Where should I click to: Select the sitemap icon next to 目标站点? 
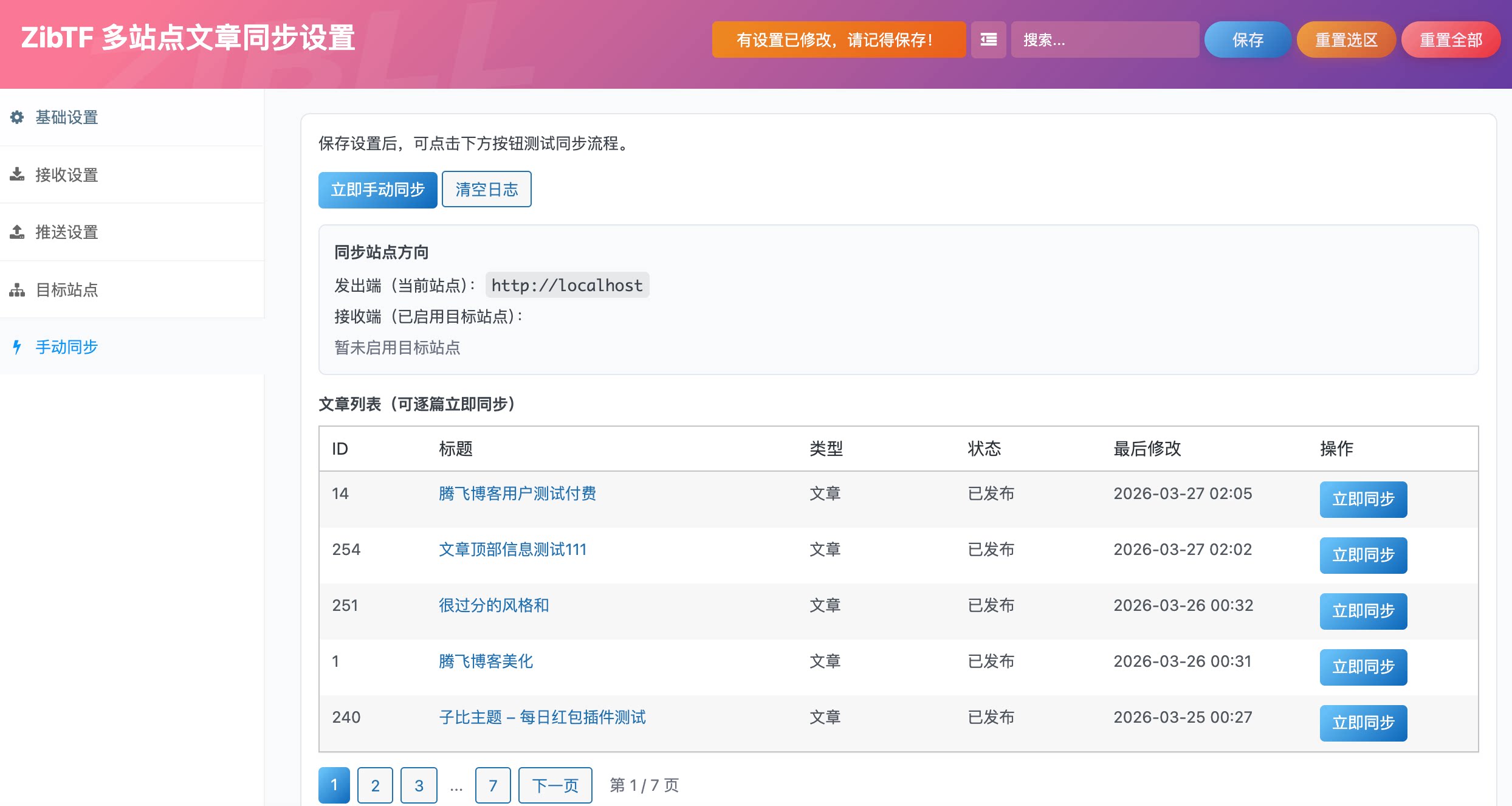(16, 290)
